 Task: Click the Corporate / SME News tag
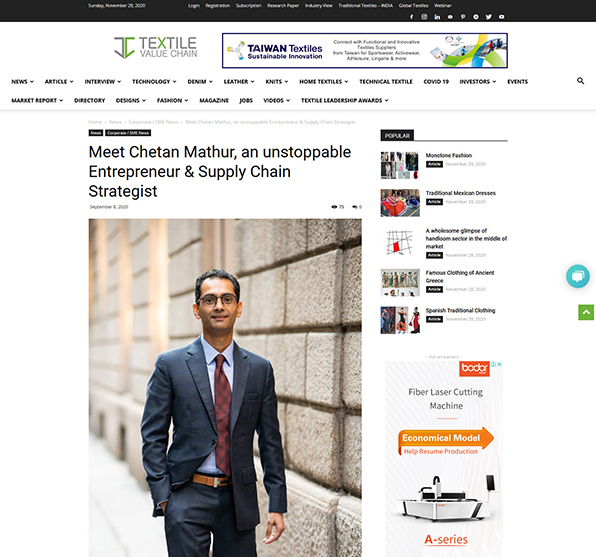(128, 133)
